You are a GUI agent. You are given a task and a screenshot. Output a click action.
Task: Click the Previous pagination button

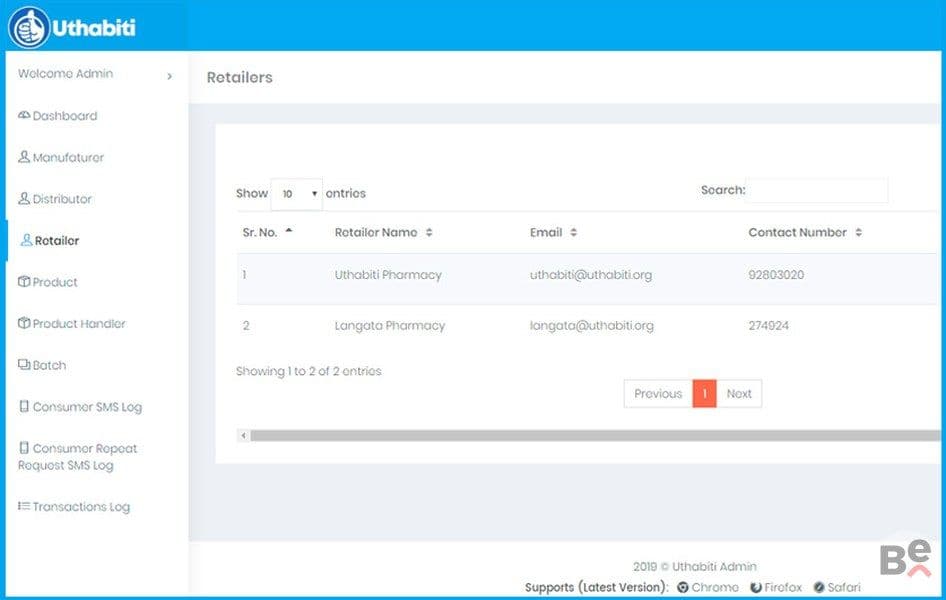(x=658, y=394)
